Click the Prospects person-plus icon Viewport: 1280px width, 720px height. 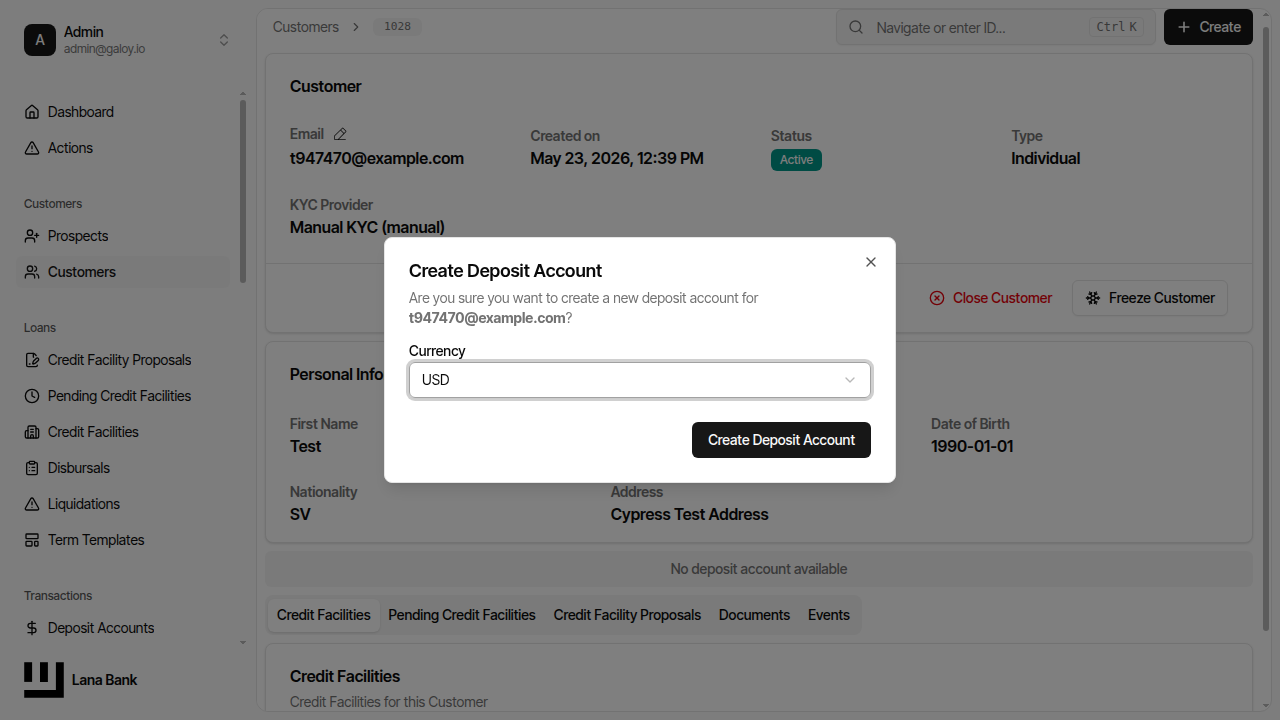point(32,236)
